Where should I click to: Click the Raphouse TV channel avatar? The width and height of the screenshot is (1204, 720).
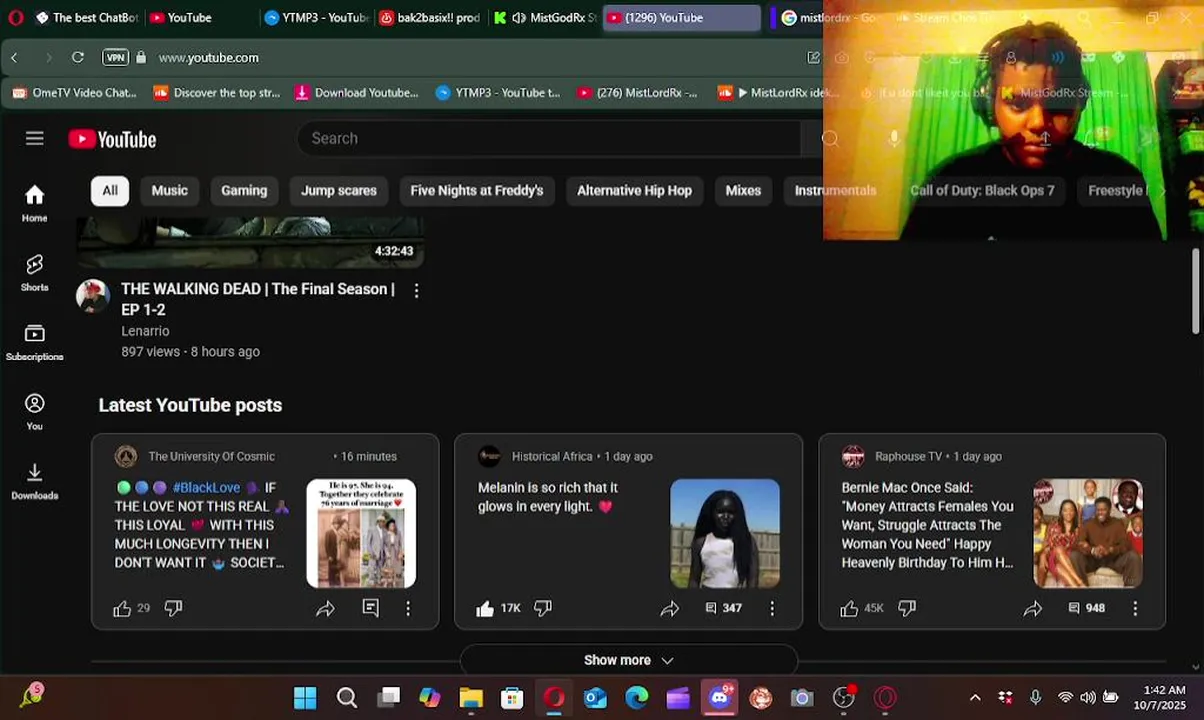point(853,456)
